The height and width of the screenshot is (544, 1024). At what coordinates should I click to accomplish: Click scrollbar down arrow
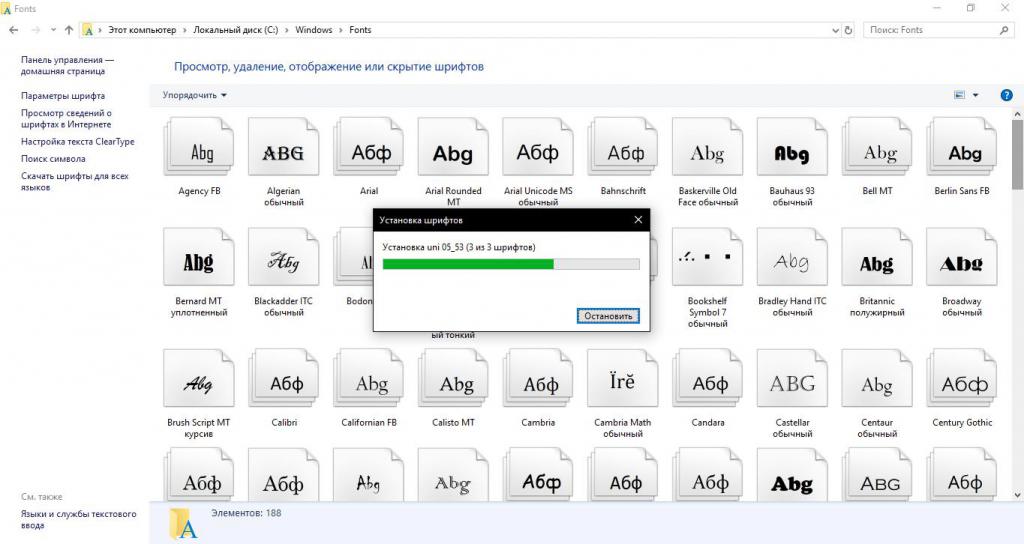point(1017,496)
